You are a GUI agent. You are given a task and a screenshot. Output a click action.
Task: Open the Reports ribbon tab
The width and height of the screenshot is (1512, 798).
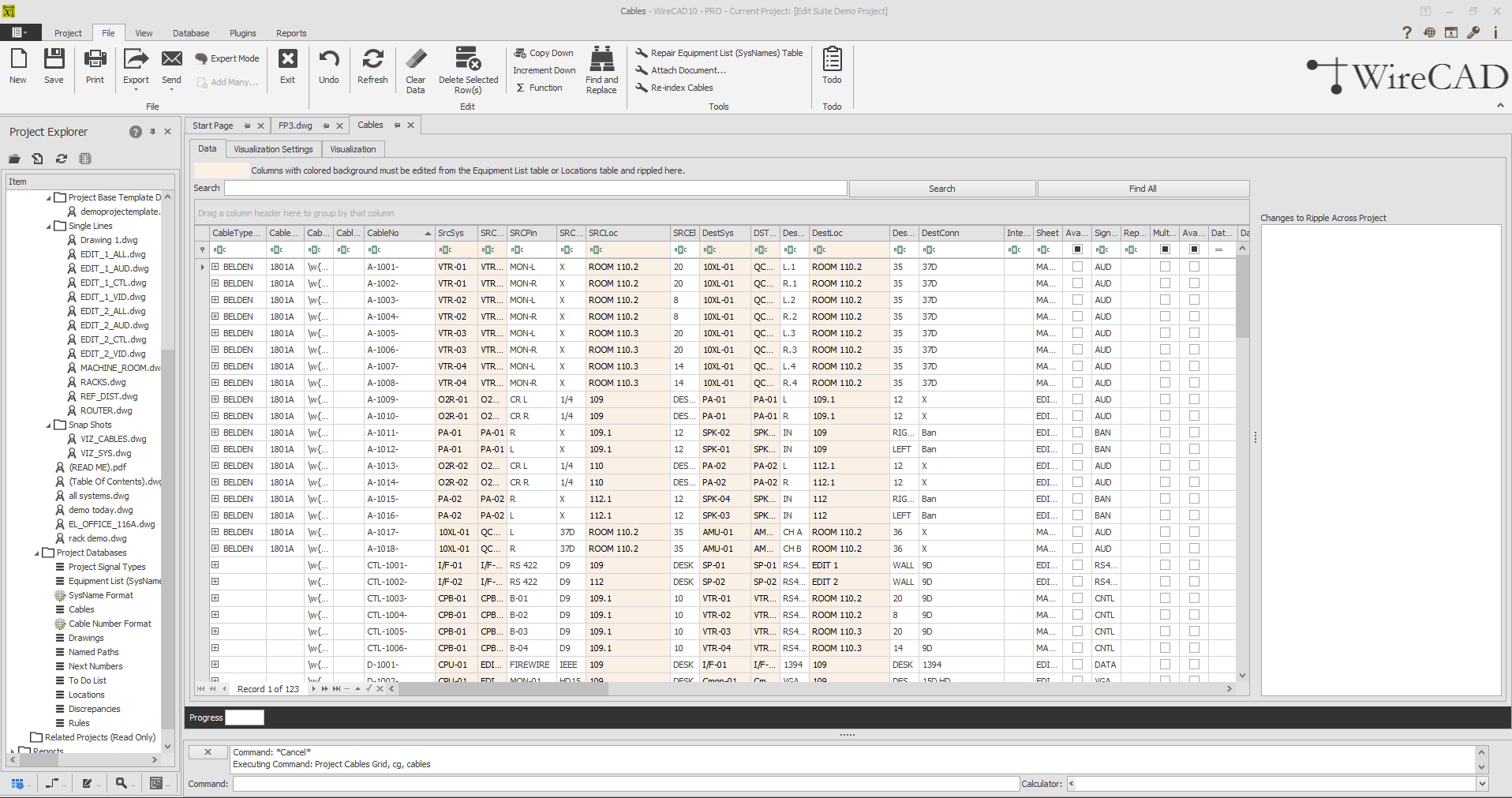click(291, 33)
